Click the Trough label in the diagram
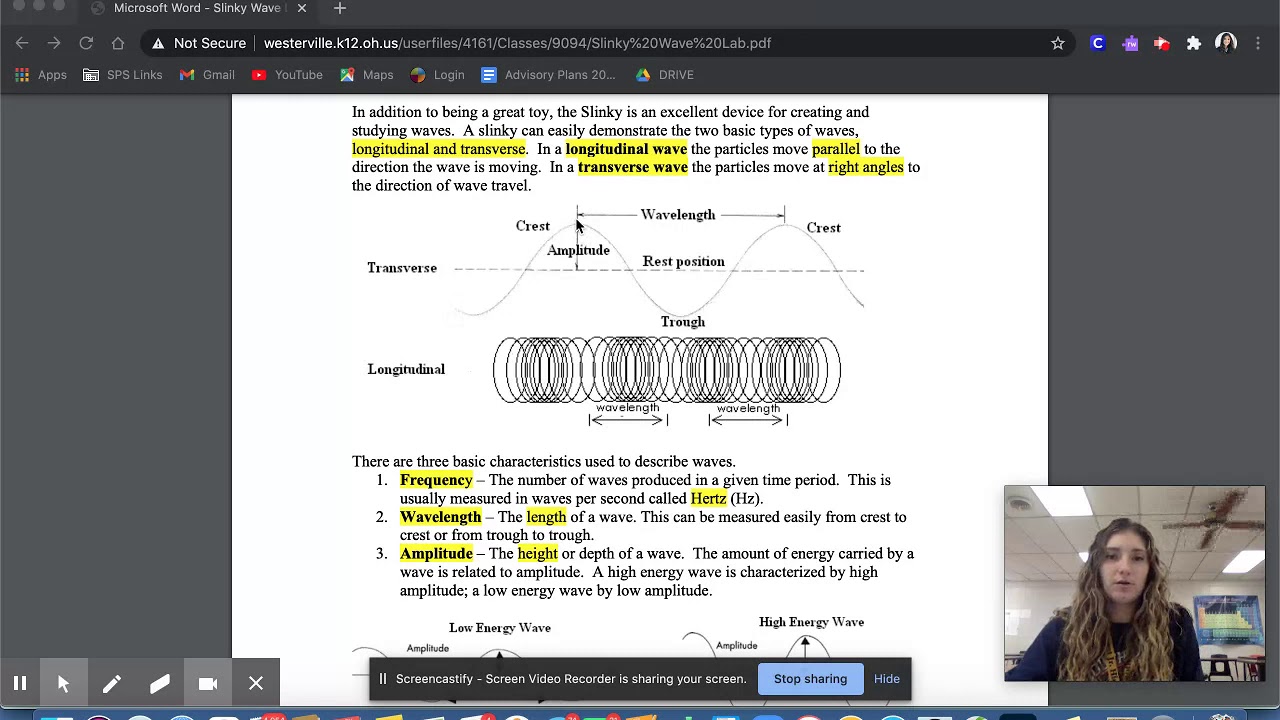Viewport: 1280px width, 720px height. 683,322
